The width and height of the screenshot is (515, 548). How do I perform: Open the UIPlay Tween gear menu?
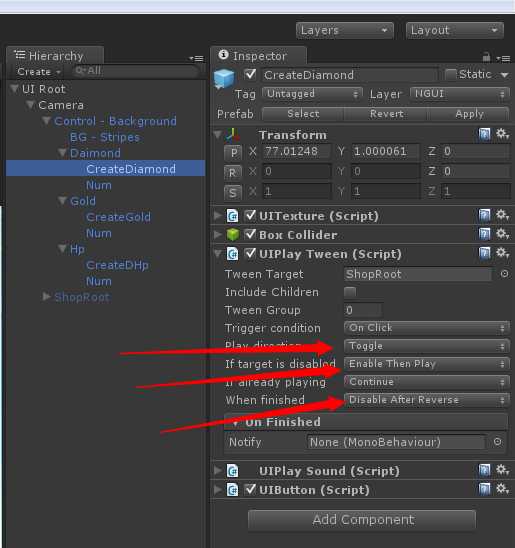point(502,253)
